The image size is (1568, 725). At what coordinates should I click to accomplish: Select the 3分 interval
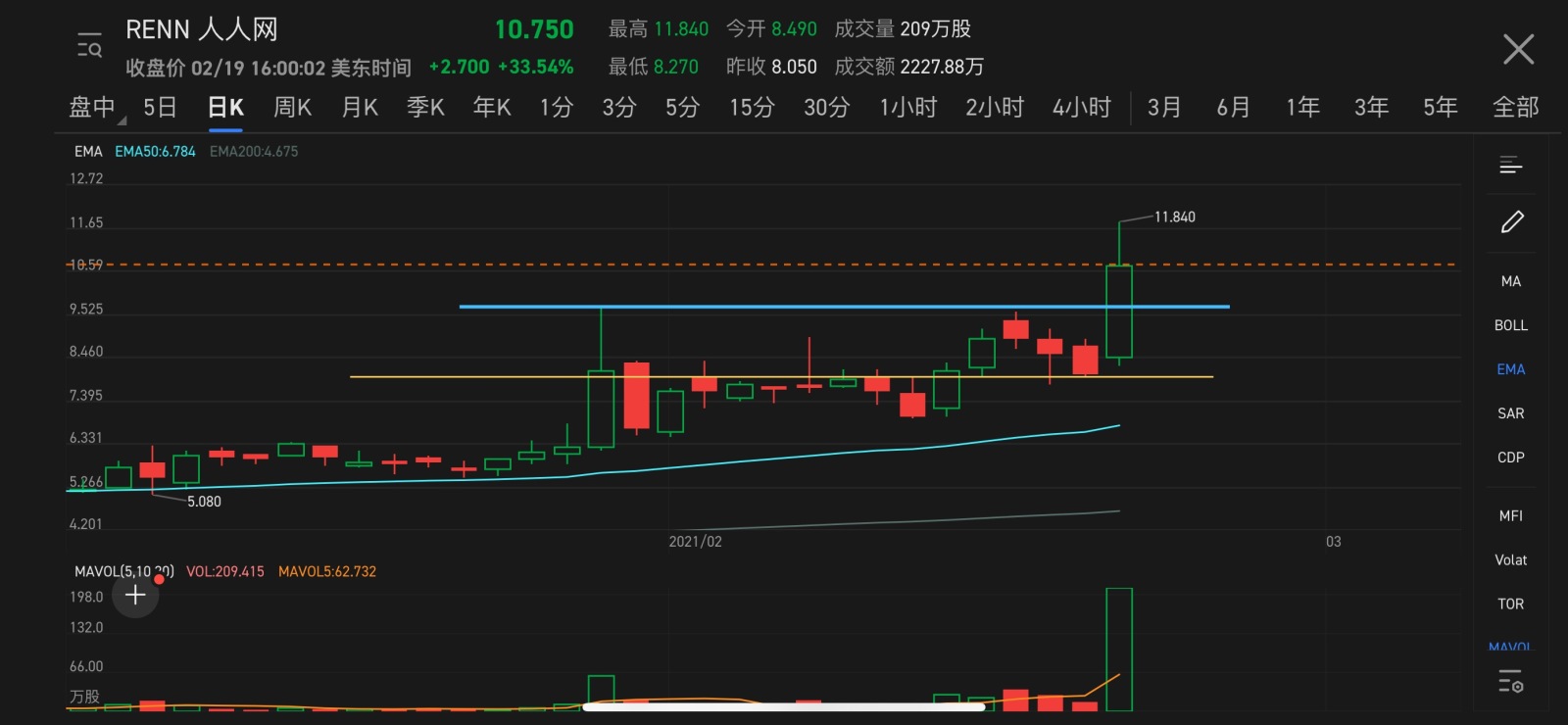(618, 107)
